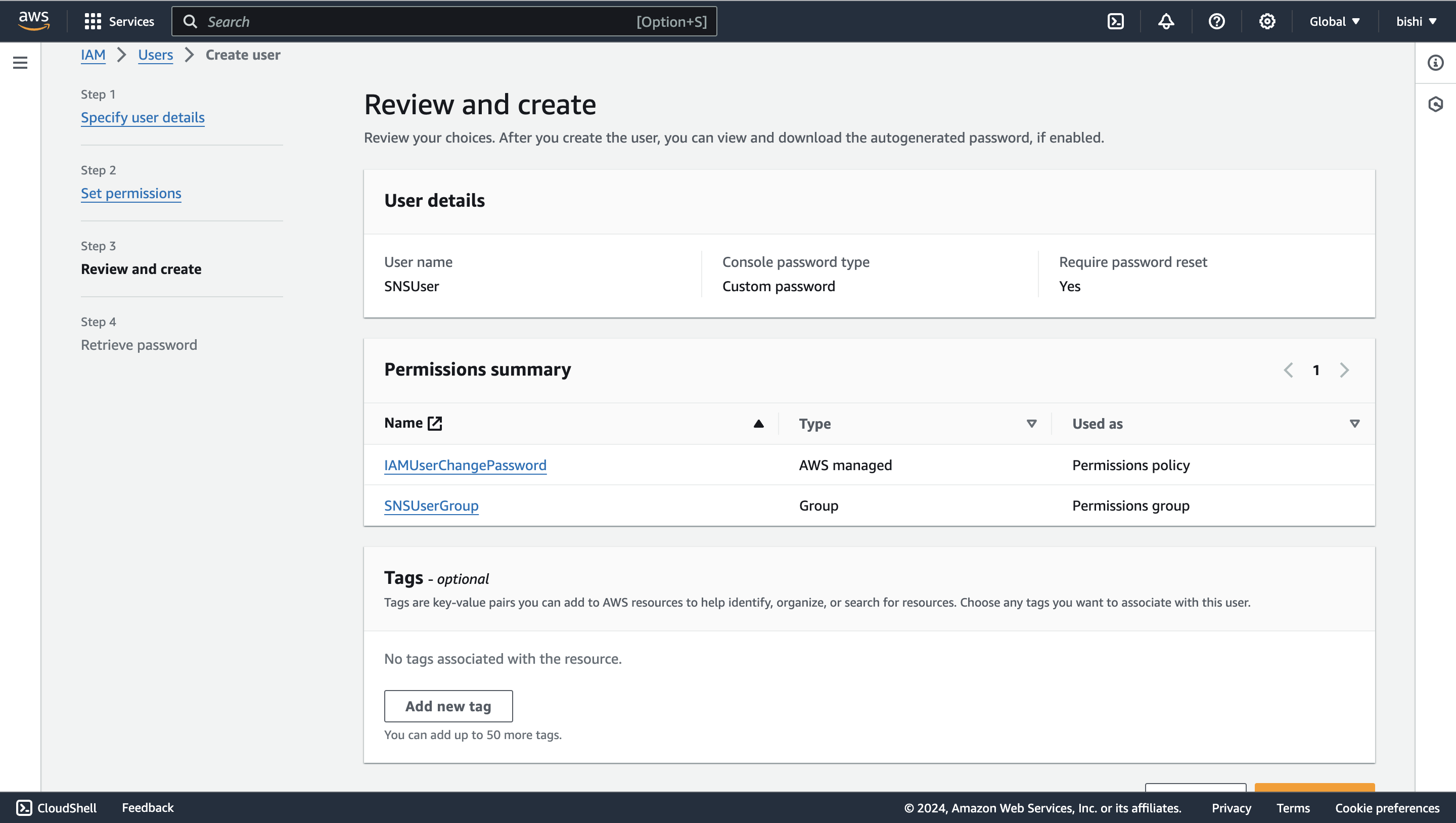Open CloudShell from top navigation bar icon

click(x=1115, y=21)
